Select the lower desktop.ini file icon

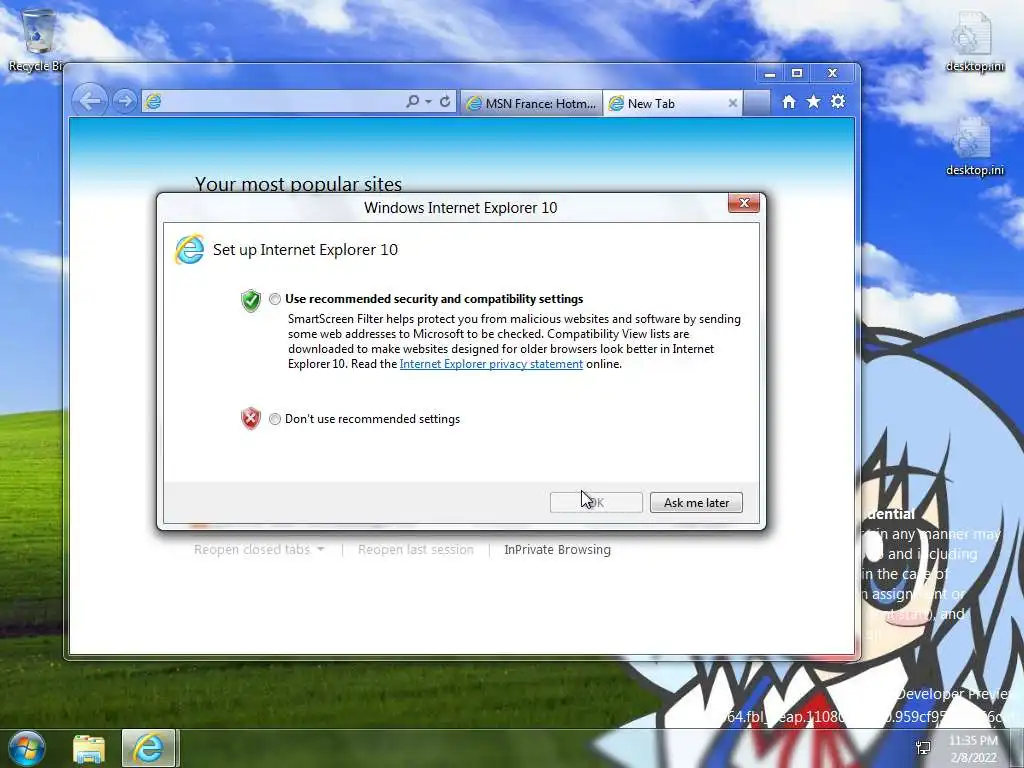tap(974, 146)
